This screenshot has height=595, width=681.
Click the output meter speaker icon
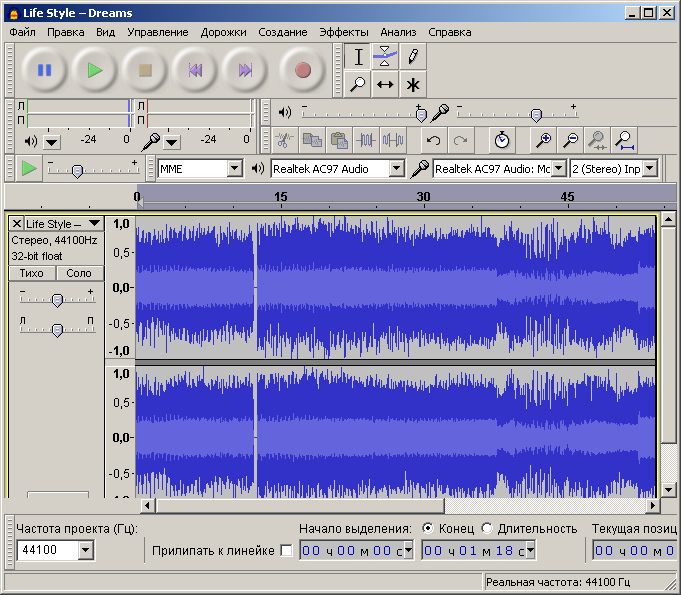coord(30,141)
